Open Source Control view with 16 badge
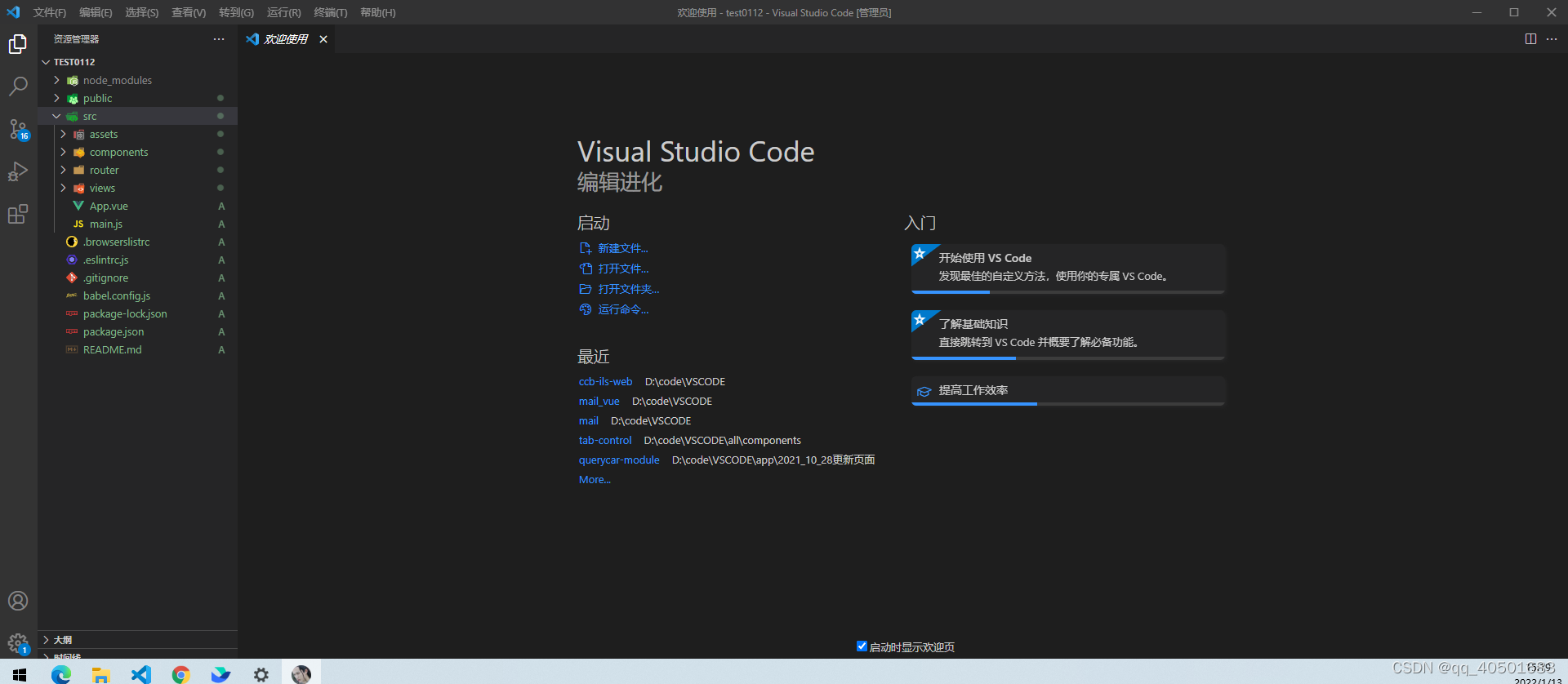Screen dimensions: 1568x684 (18, 129)
